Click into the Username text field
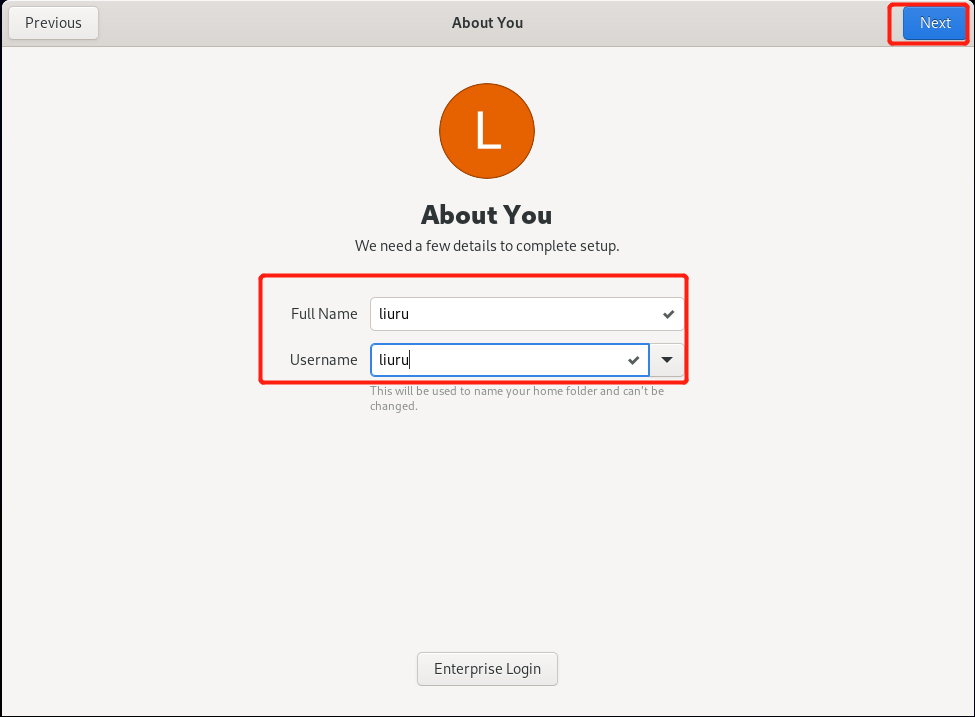Viewport: 975px width, 717px height. click(x=509, y=360)
